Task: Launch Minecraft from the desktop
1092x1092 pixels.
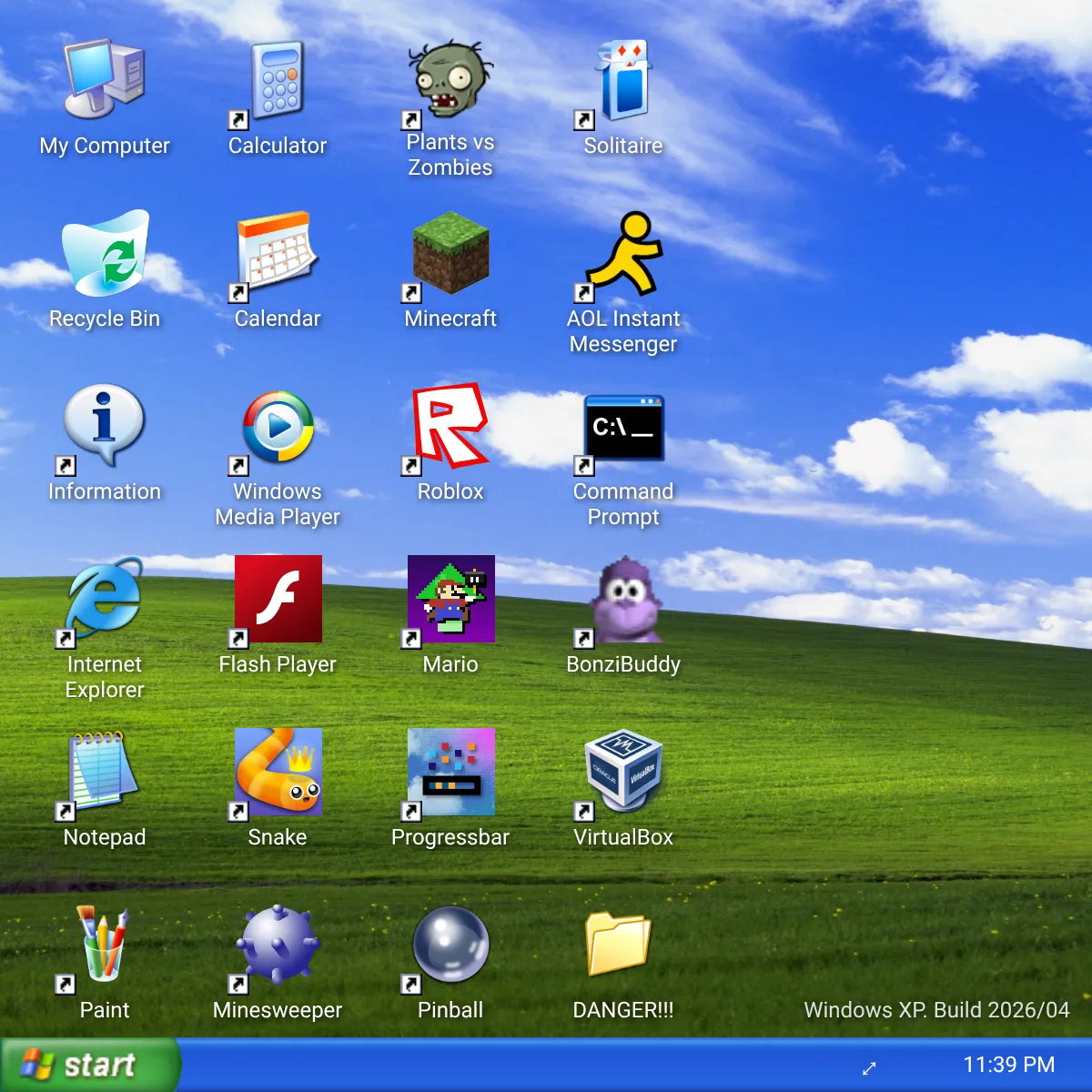Action: 450,255
